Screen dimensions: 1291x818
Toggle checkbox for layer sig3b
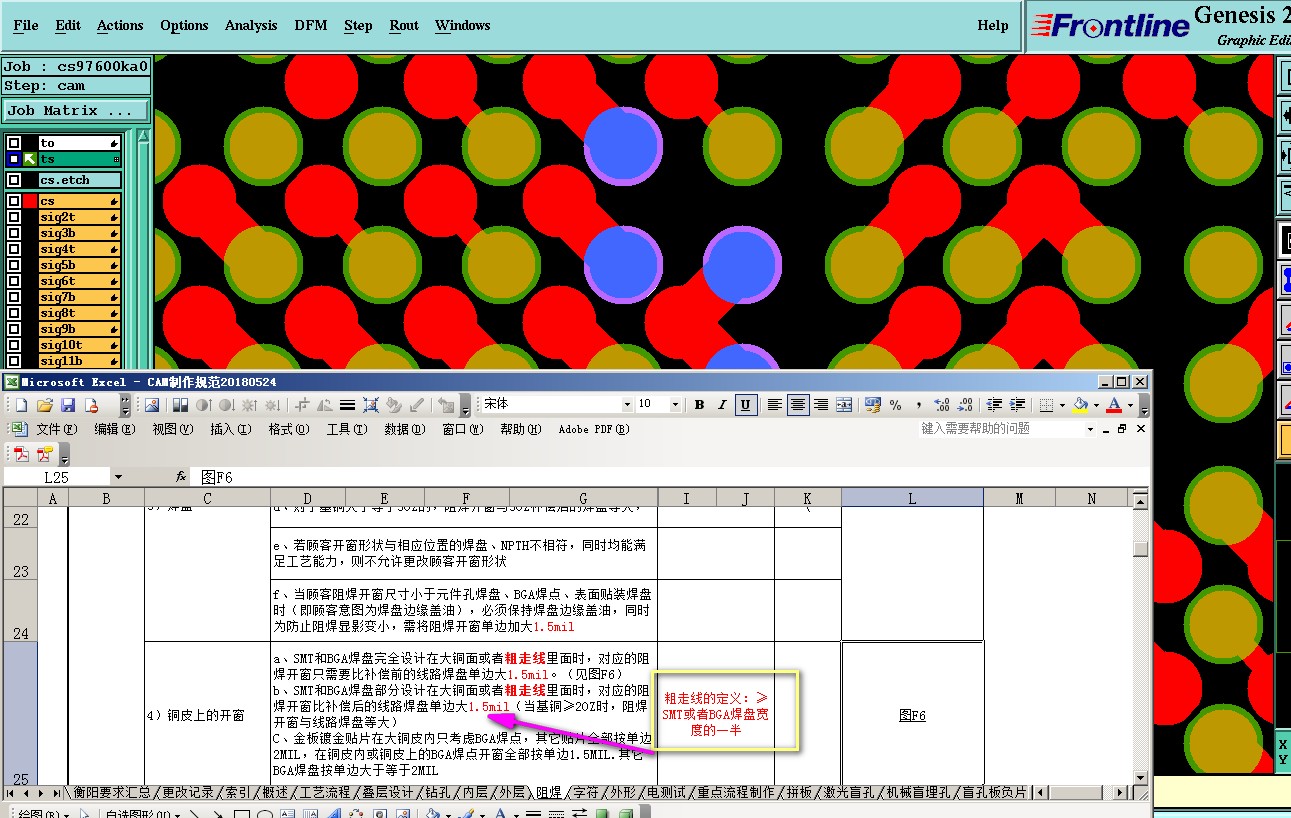(x=13, y=233)
